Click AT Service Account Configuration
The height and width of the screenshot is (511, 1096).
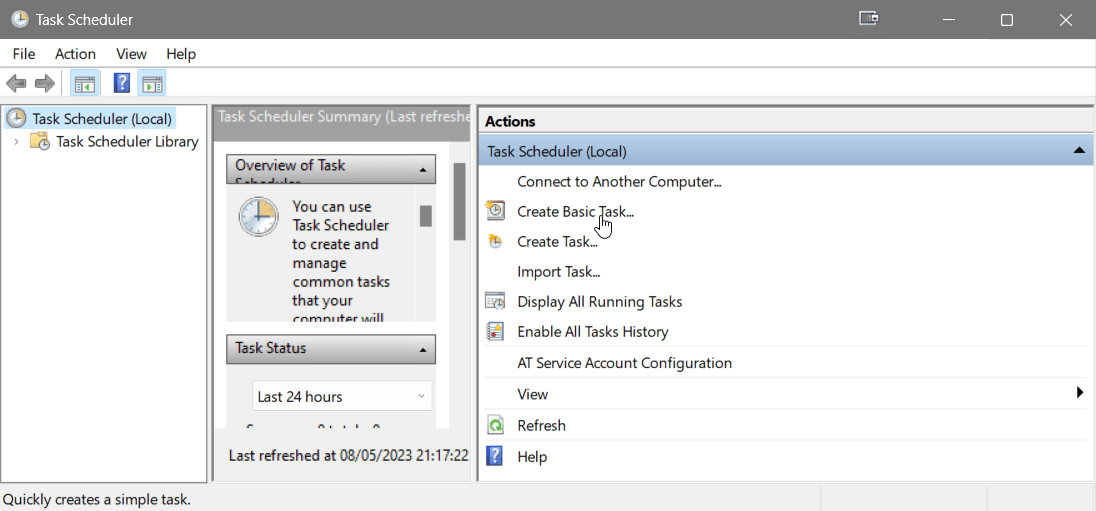[624, 363]
